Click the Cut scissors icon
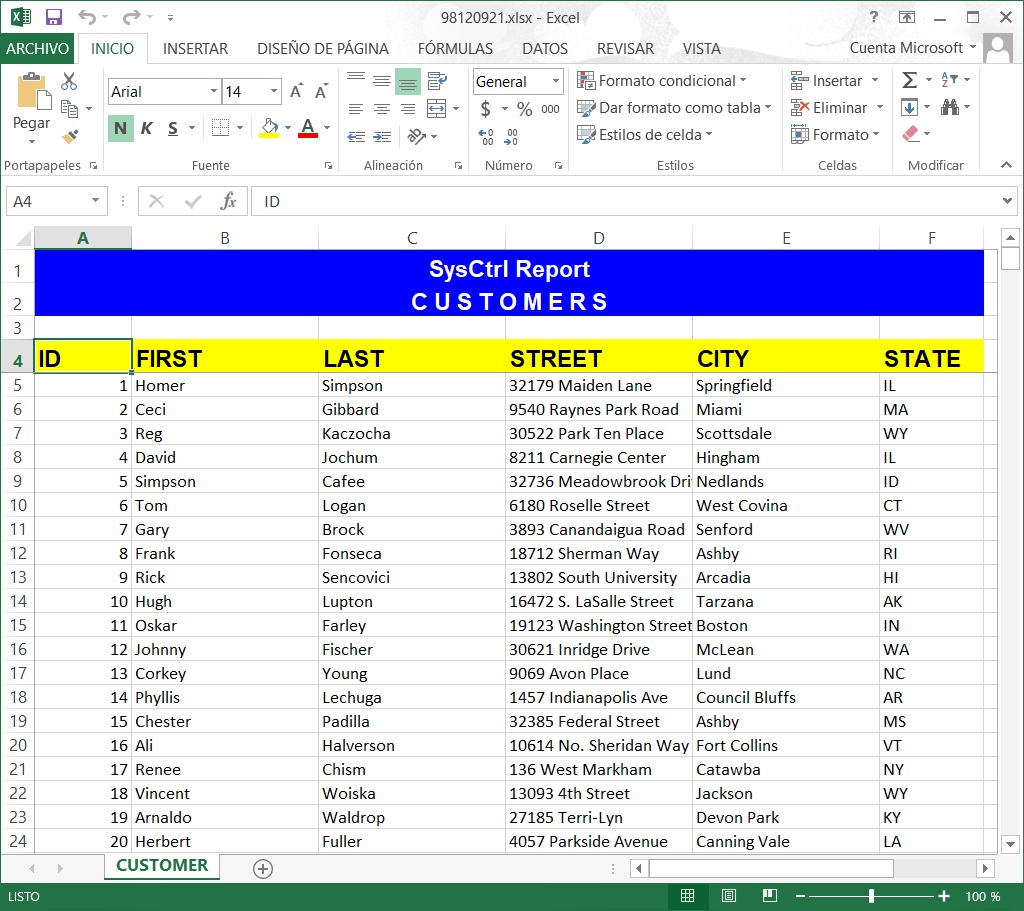This screenshot has height=911, width=1024. click(69, 81)
